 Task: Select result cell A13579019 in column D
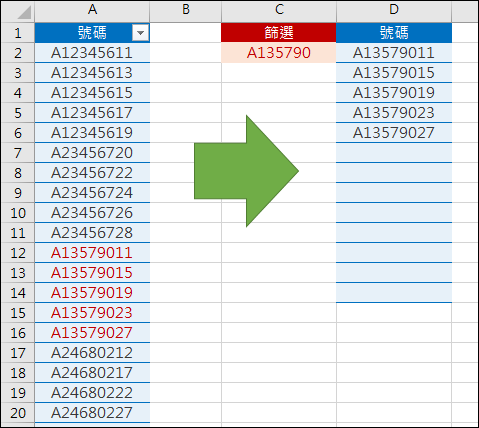(x=394, y=93)
